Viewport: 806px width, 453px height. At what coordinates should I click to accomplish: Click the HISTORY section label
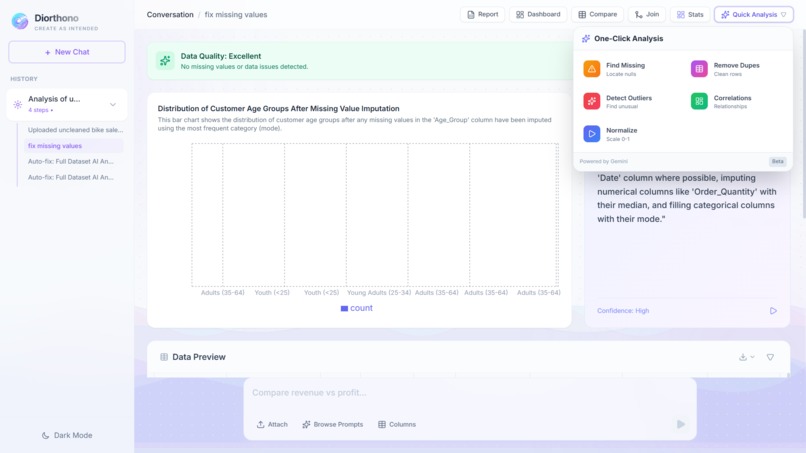pyautogui.click(x=24, y=79)
